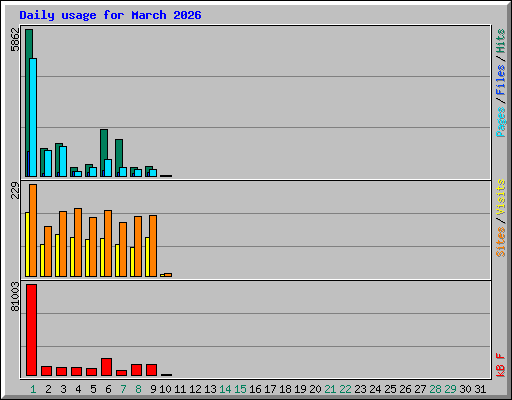This screenshot has width=512, height=400.
Task: Select the orange Sites bar for day 2
Action: [48, 251]
